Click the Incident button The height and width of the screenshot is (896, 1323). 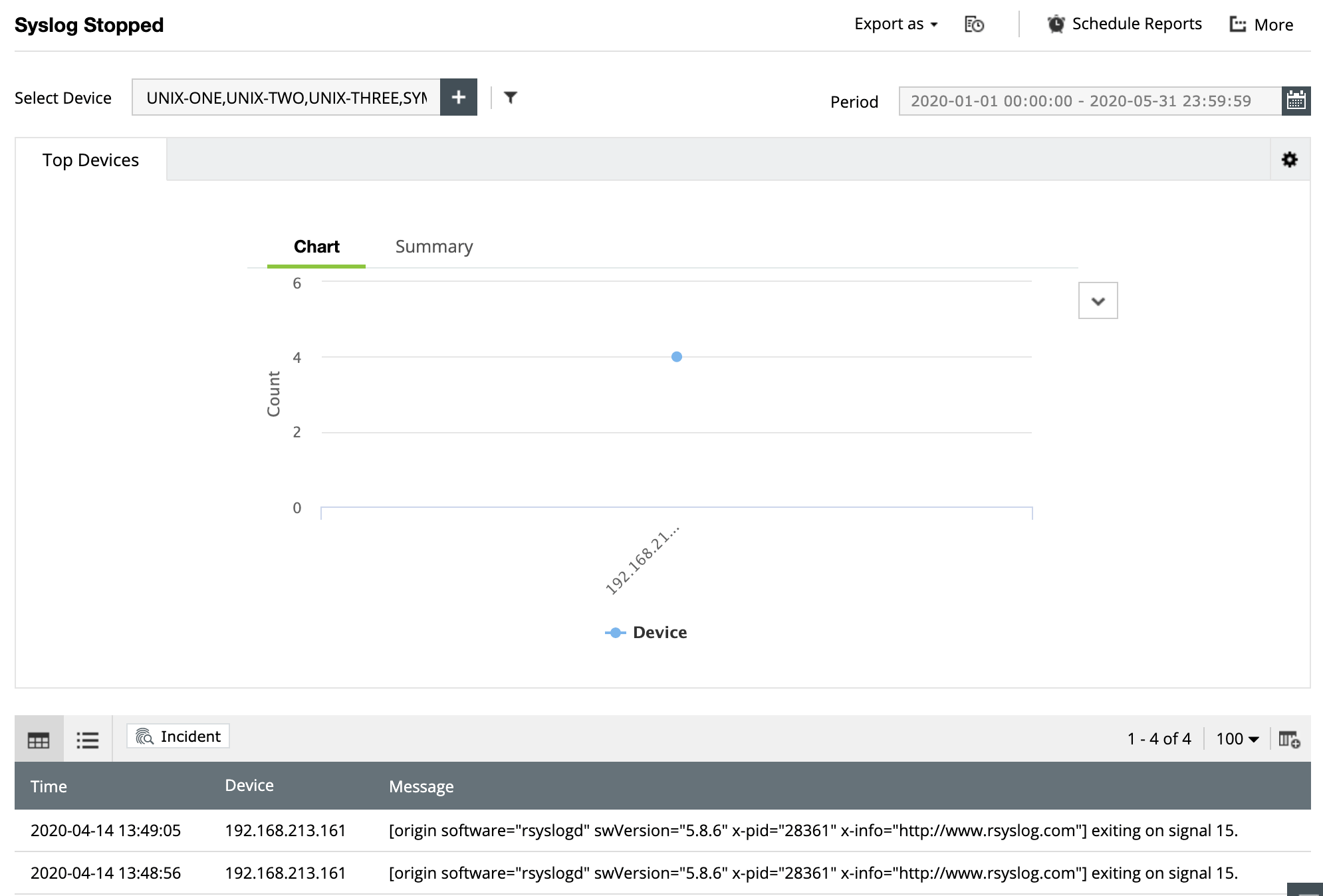click(x=178, y=736)
